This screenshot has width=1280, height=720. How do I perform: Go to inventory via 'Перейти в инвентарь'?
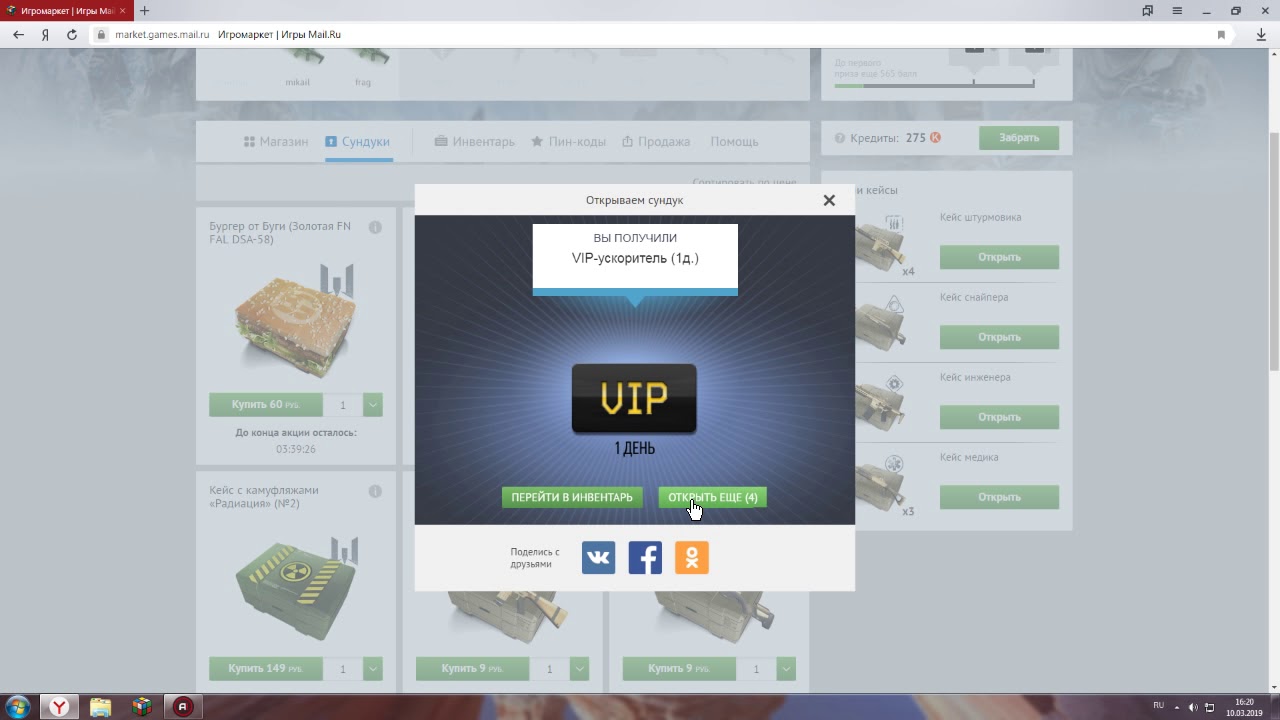click(572, 497)
